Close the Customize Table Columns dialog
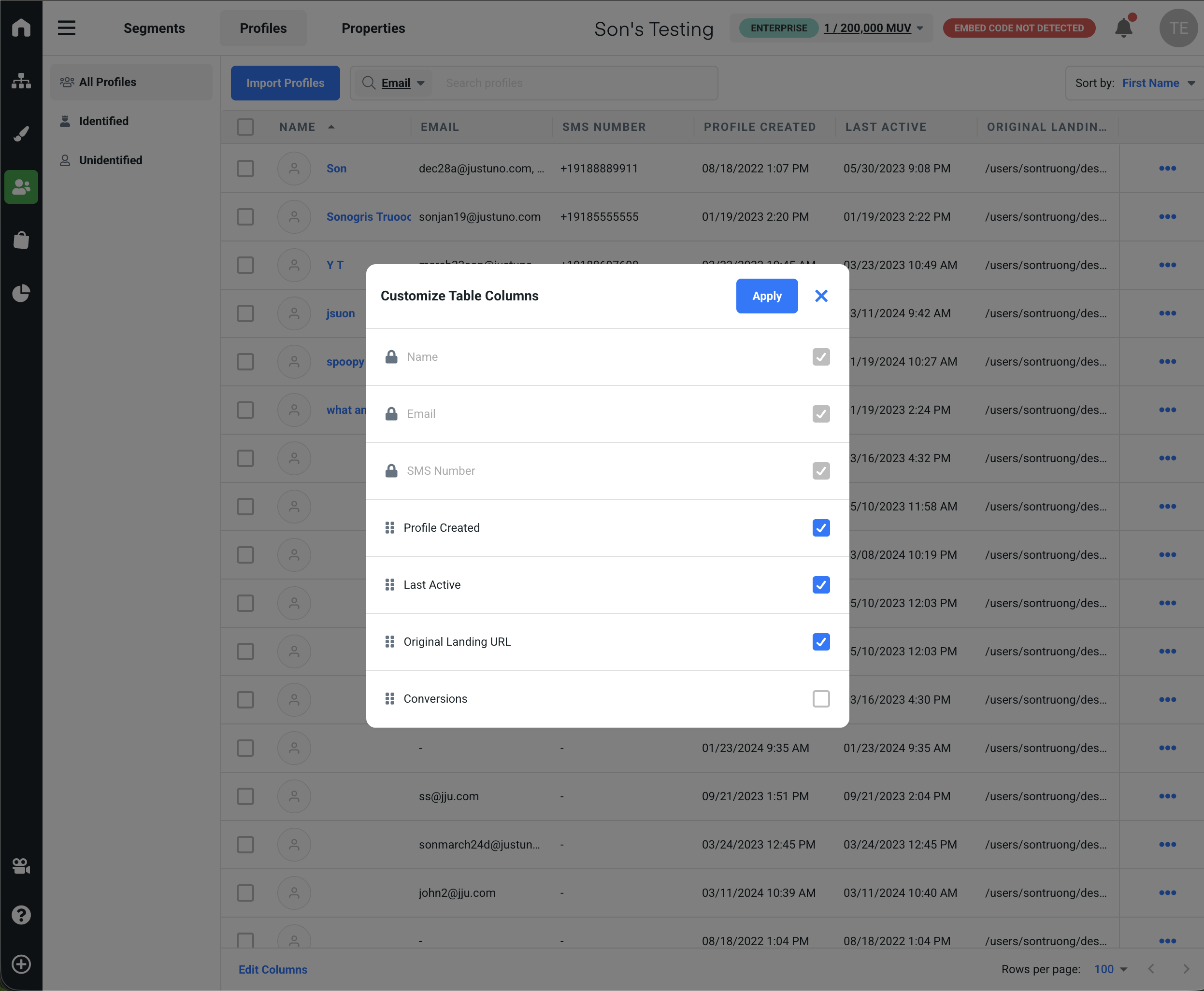The image size is (1204, 991). tap(821, 296)
